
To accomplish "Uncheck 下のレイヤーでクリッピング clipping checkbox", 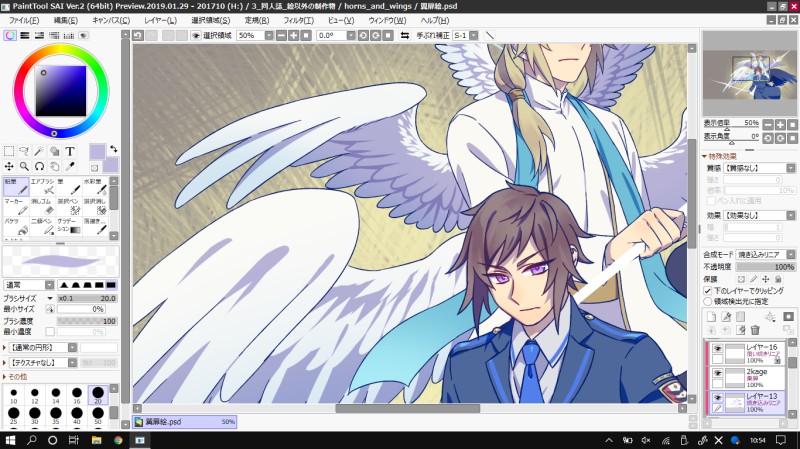I will click(708, 291).
